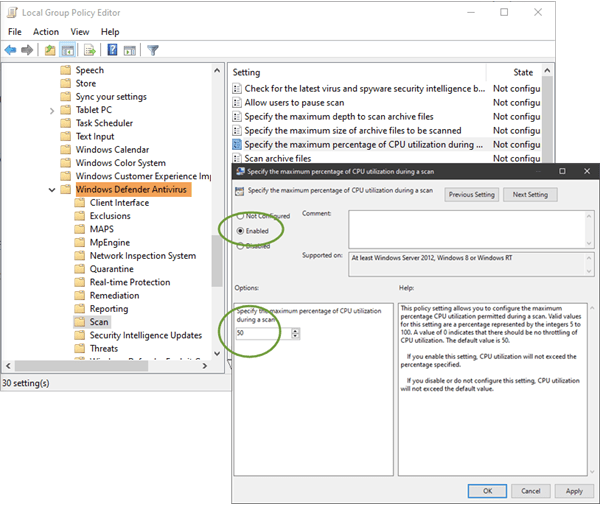
Task: Click tree pane horizontal scroll right arrow
Action: [x=205, y=366]
